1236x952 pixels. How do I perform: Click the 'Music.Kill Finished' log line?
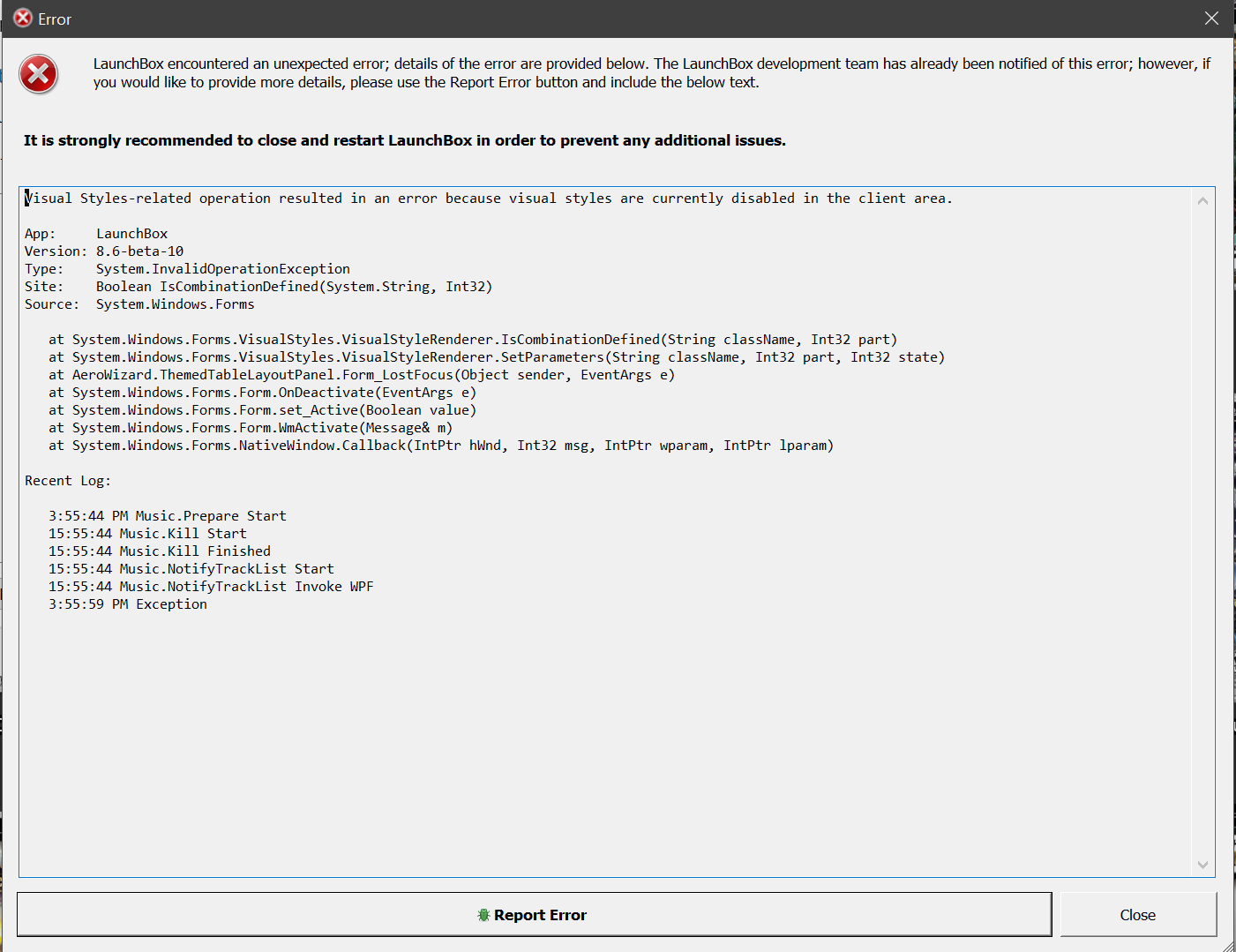[x=160, y=551]
